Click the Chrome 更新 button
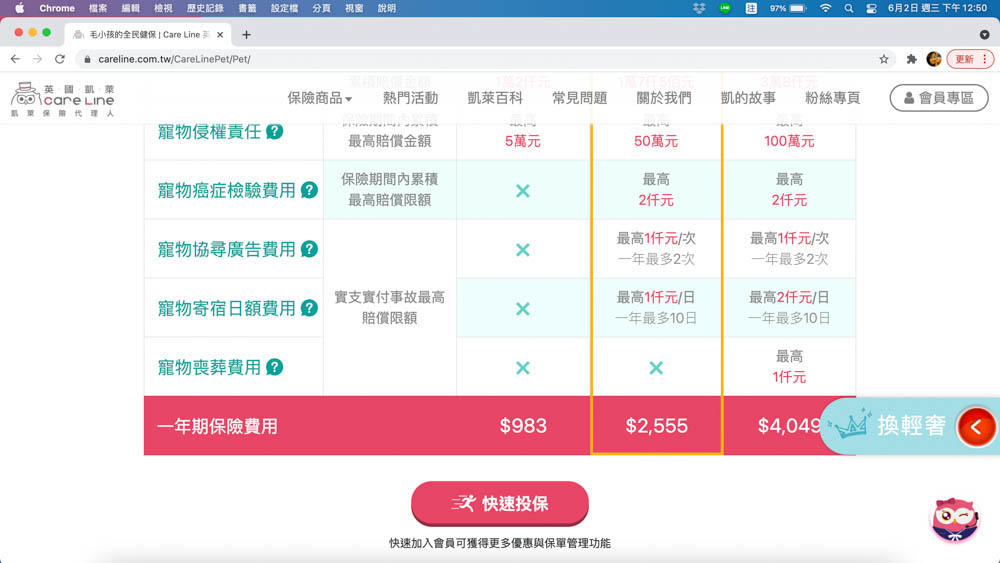 click(969, 59)
